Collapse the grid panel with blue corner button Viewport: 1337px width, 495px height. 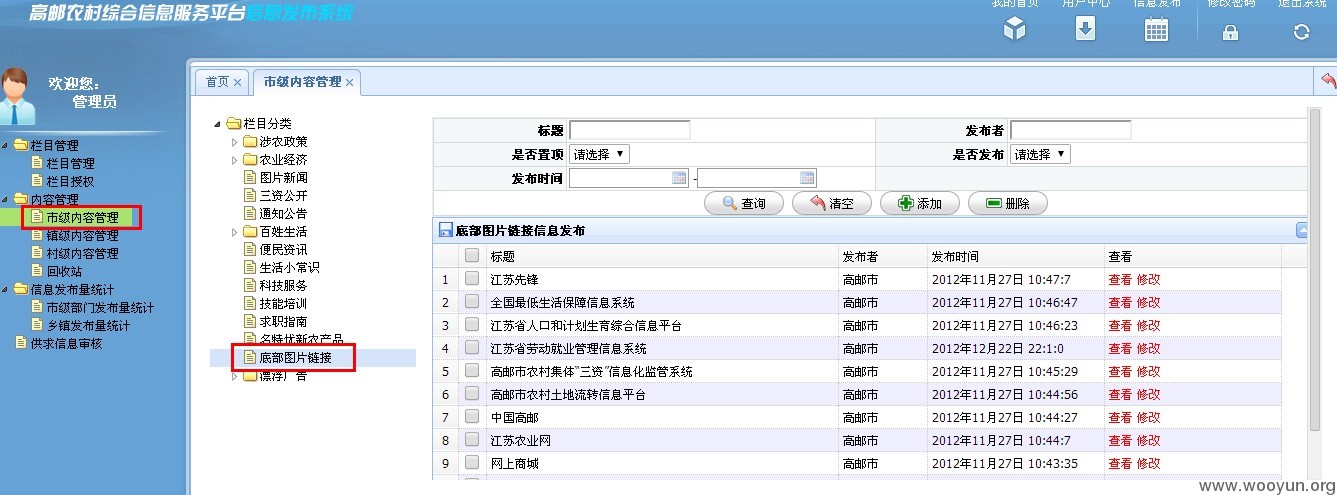pos(1301,230)
